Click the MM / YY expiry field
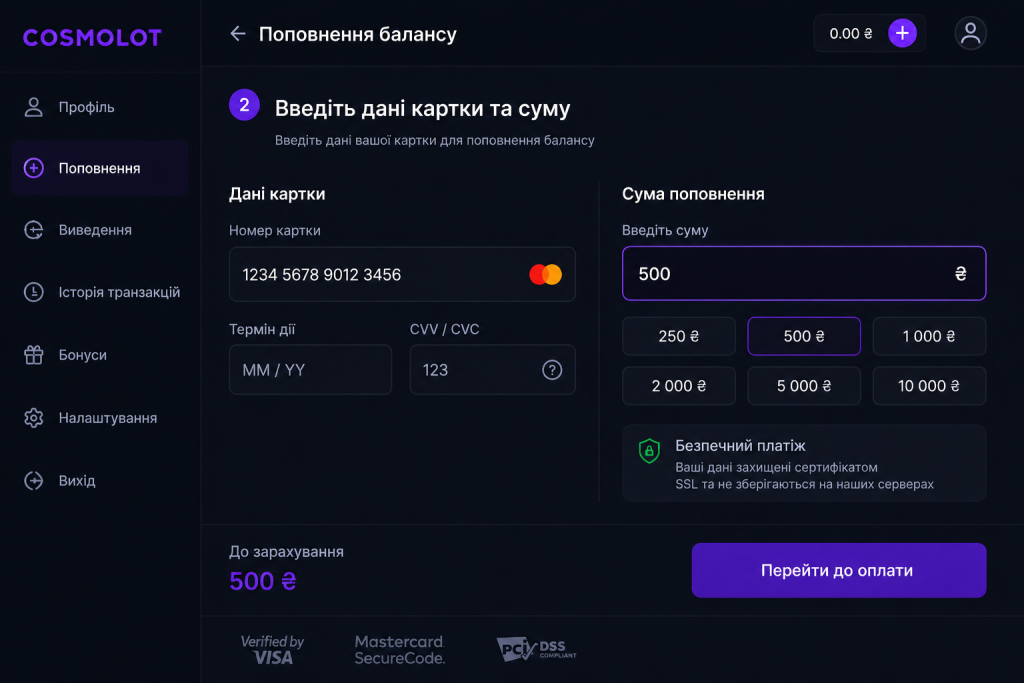Viewport: 1024px width, 683px height. click(x=310, y=370)
